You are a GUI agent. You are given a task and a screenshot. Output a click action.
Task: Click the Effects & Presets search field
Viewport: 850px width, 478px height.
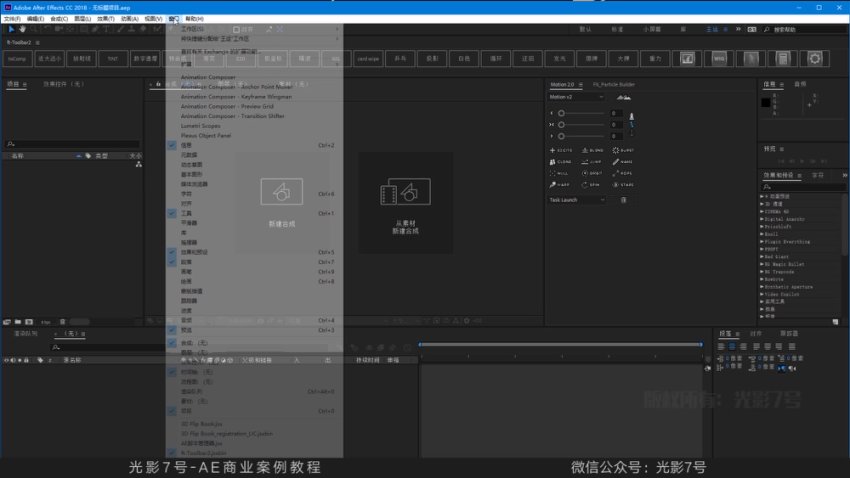coord(802,186)
